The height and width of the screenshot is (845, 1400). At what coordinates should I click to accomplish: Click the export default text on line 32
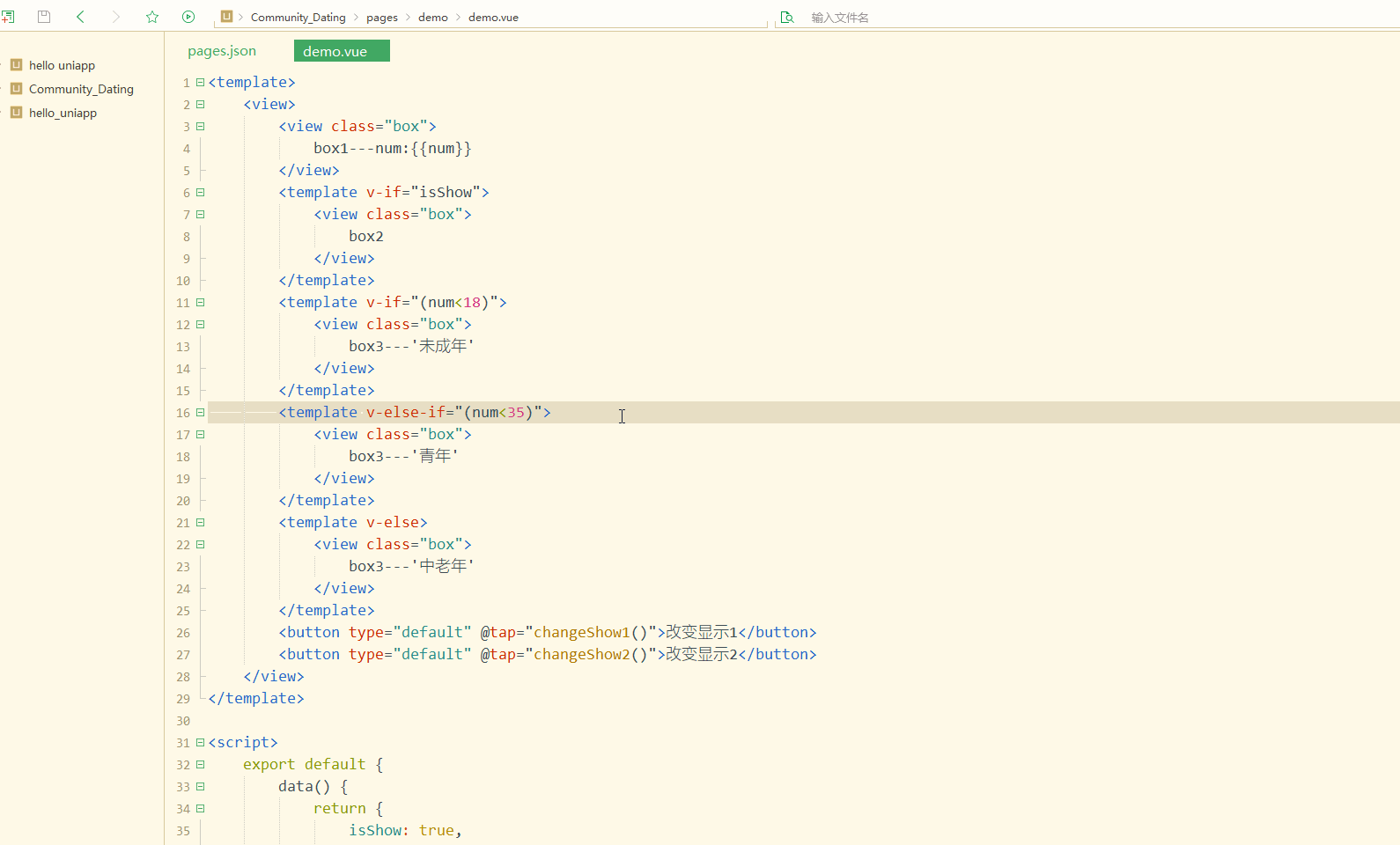[305, 764]
